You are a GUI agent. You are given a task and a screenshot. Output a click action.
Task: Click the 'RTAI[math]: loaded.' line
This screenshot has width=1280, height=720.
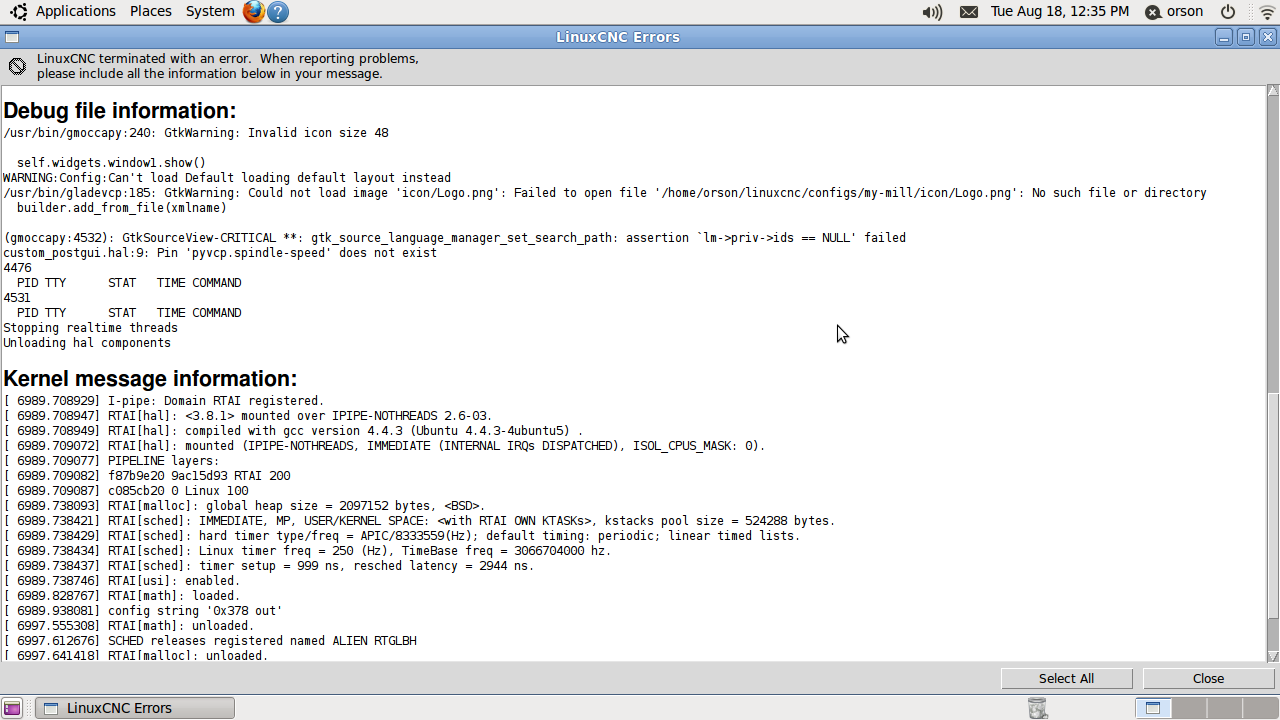click(x=122, y=596)
